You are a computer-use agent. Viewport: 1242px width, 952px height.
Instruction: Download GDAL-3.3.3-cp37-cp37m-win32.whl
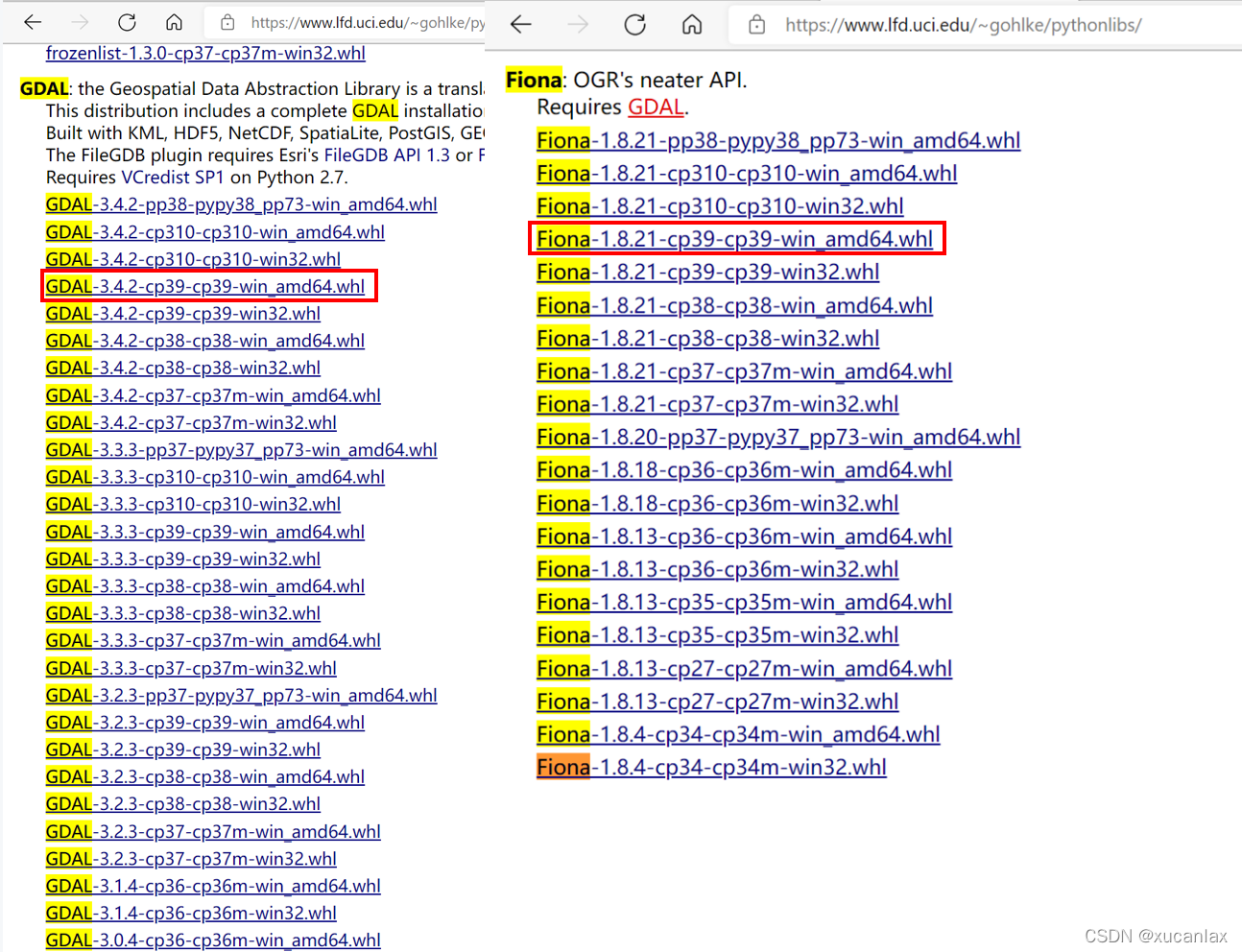coord(191,668)
